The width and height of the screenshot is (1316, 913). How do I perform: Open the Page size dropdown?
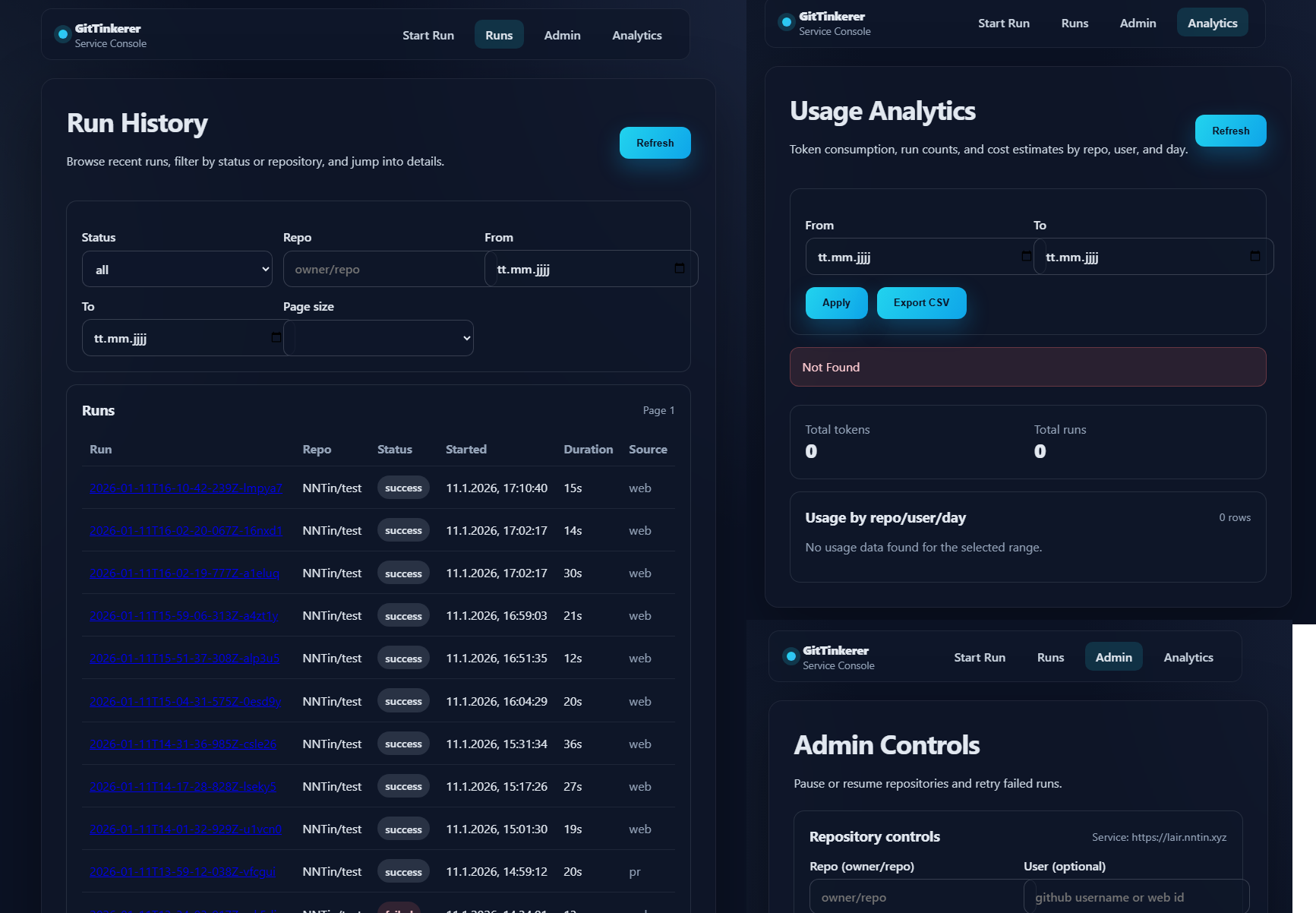click(x=378, y=339)
